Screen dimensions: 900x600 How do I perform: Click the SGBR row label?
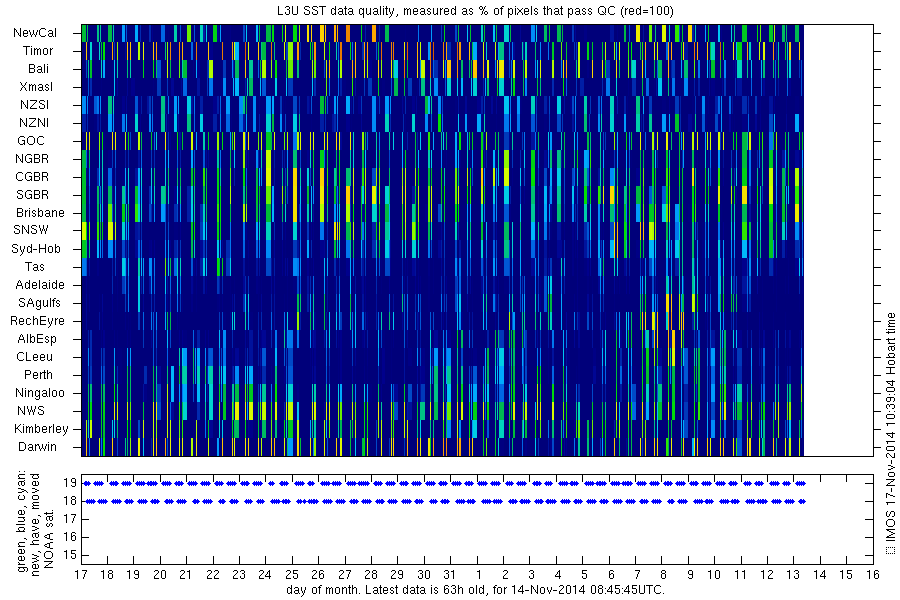(x=32, y=195)
